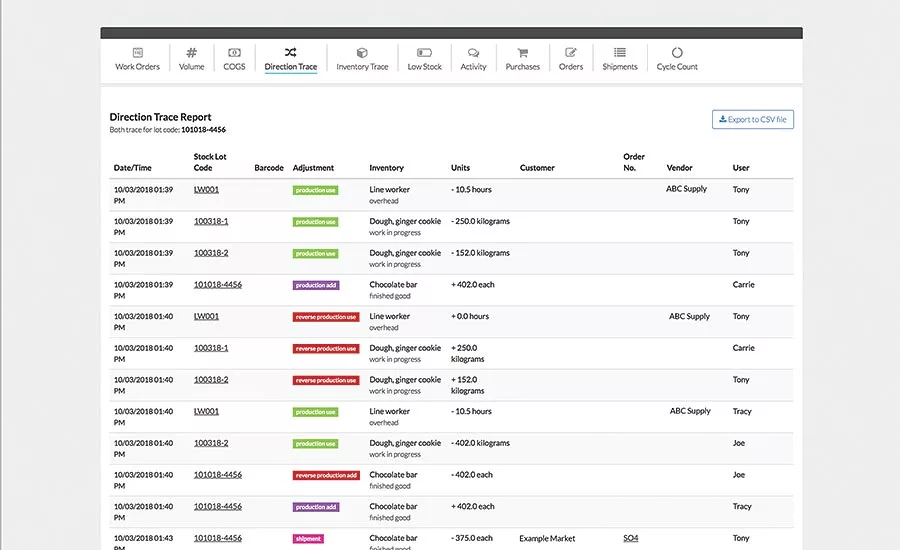The height and width of the screenshot is (550, 900).
Task: Click the Vendor column header
Action: pos(679,168)
